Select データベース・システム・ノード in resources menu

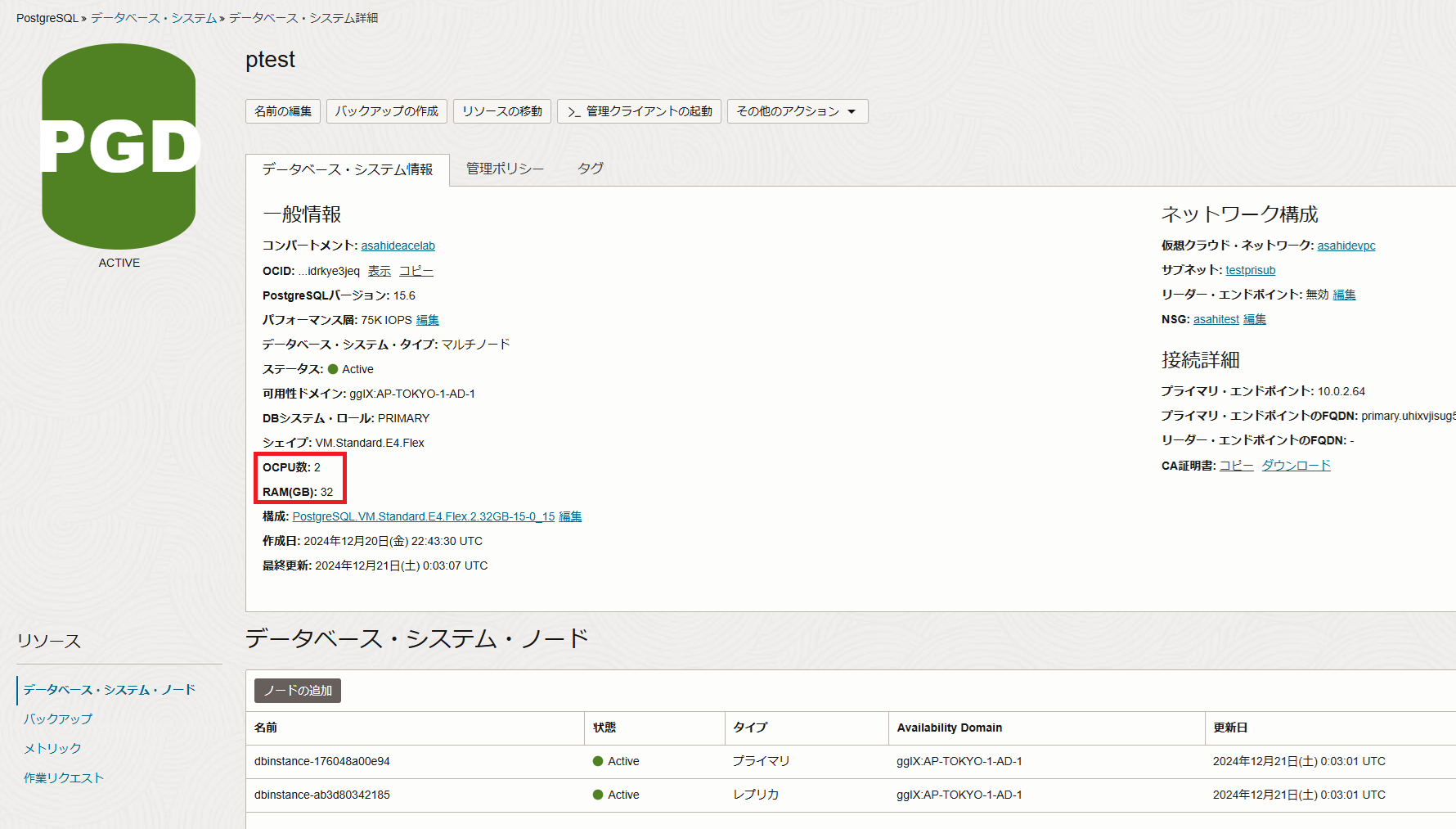tap(110, 690)
